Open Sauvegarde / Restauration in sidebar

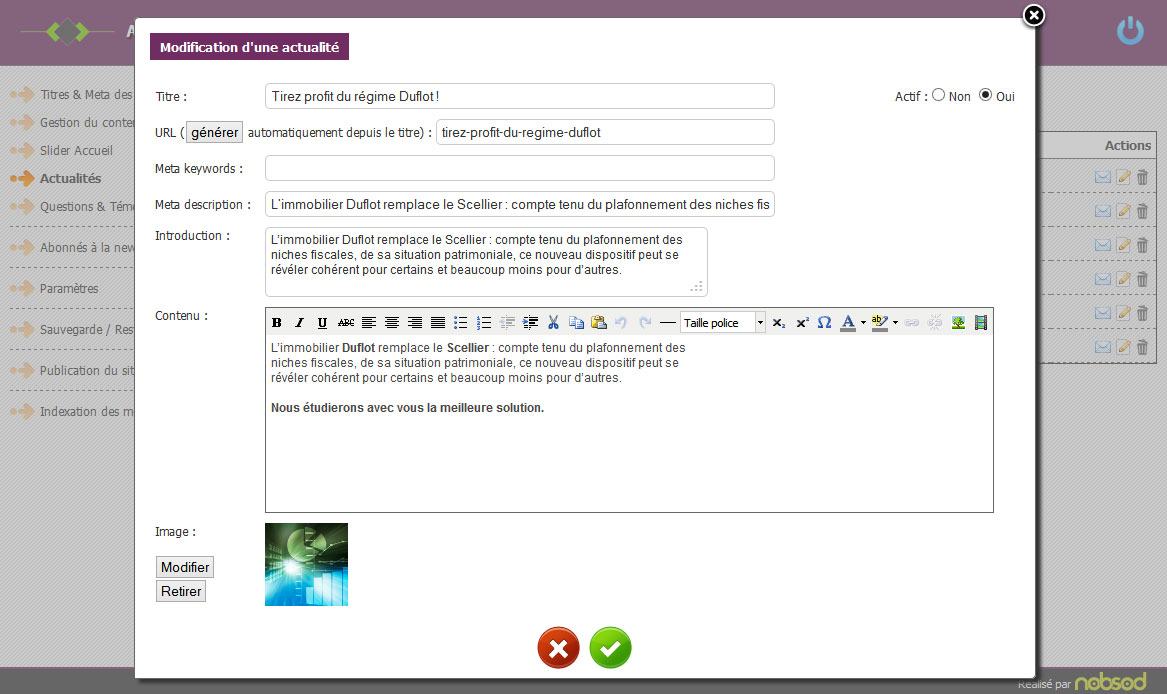(73, 329)
